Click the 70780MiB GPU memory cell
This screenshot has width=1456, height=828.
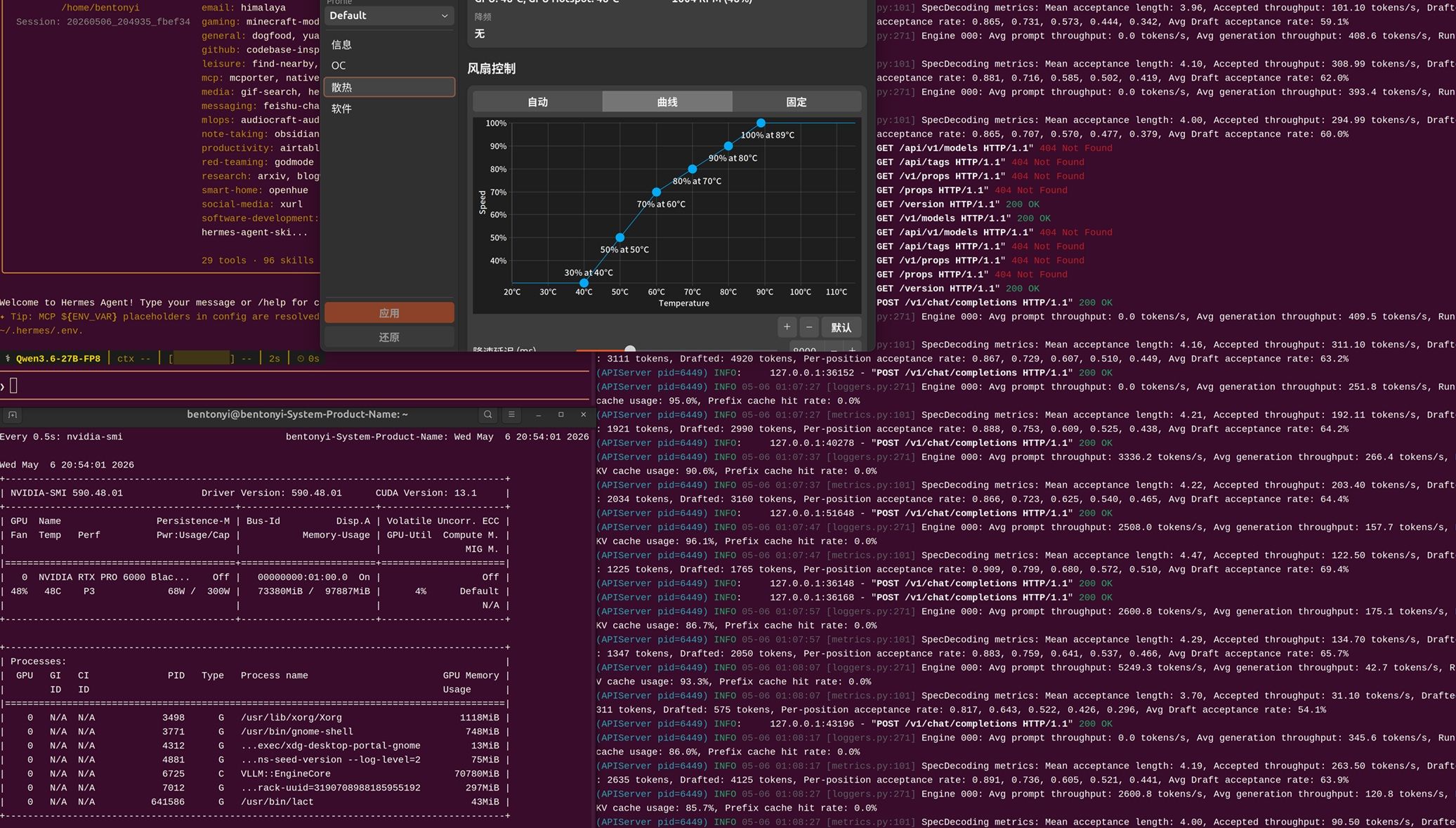coord(477,774)
